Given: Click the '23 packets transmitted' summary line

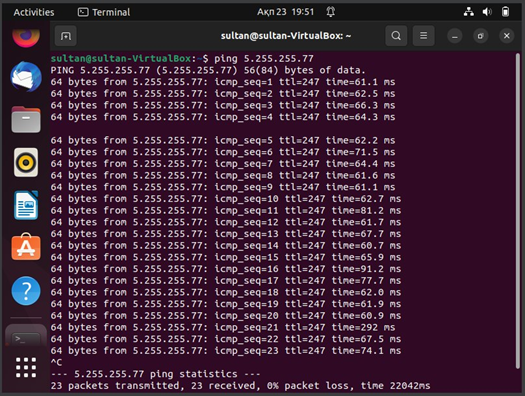Looking at the screenshot, I should (x=240, y=386).
